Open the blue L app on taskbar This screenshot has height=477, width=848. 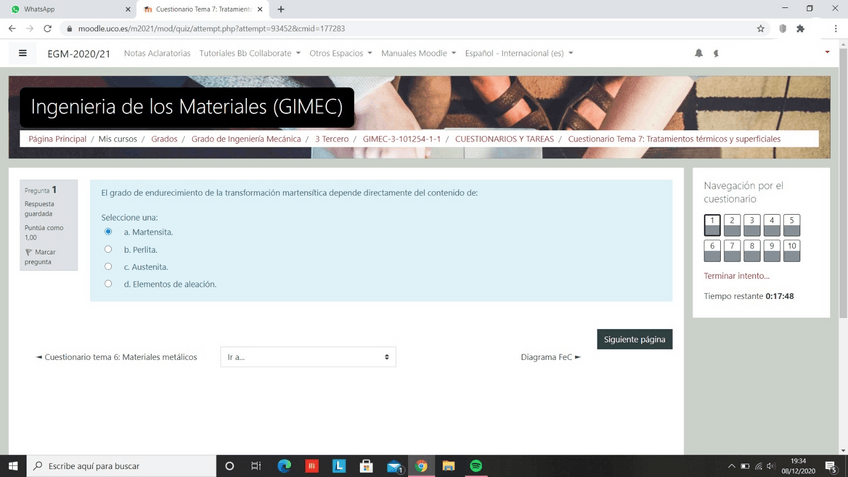tap(339, 466)
